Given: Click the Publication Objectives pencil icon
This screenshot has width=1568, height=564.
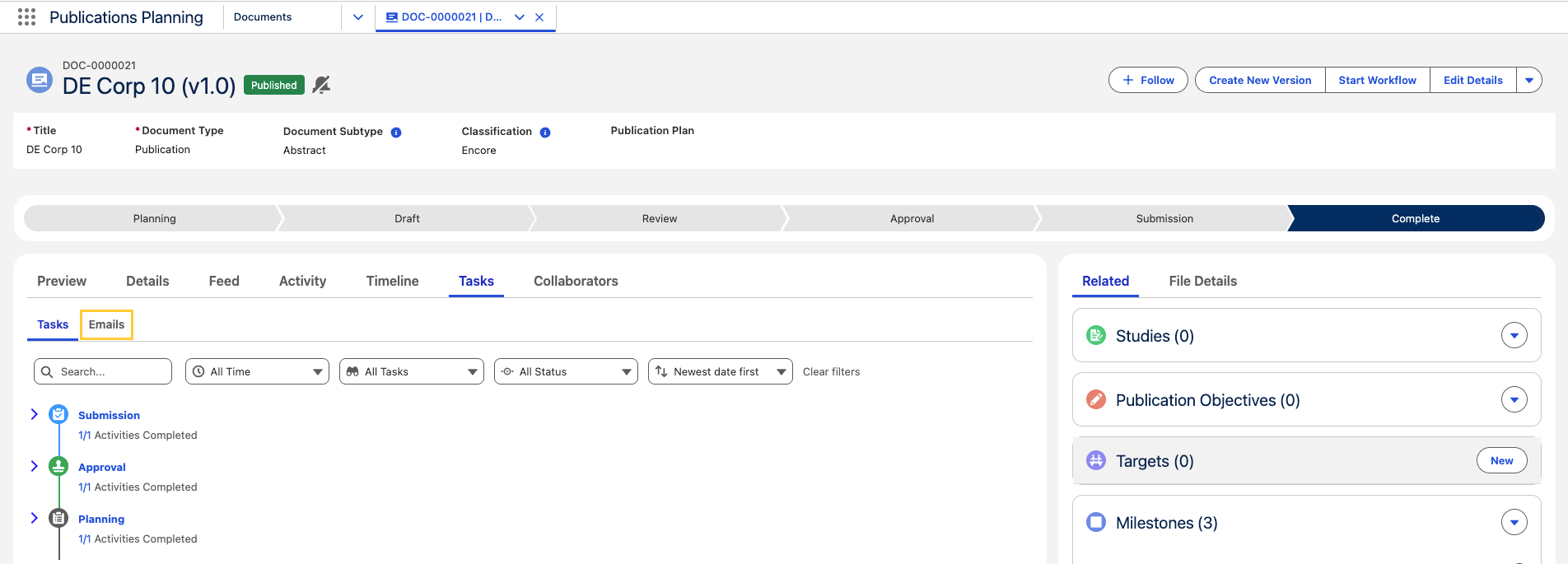Looking at the screenshot, I should coord(1096,399).
